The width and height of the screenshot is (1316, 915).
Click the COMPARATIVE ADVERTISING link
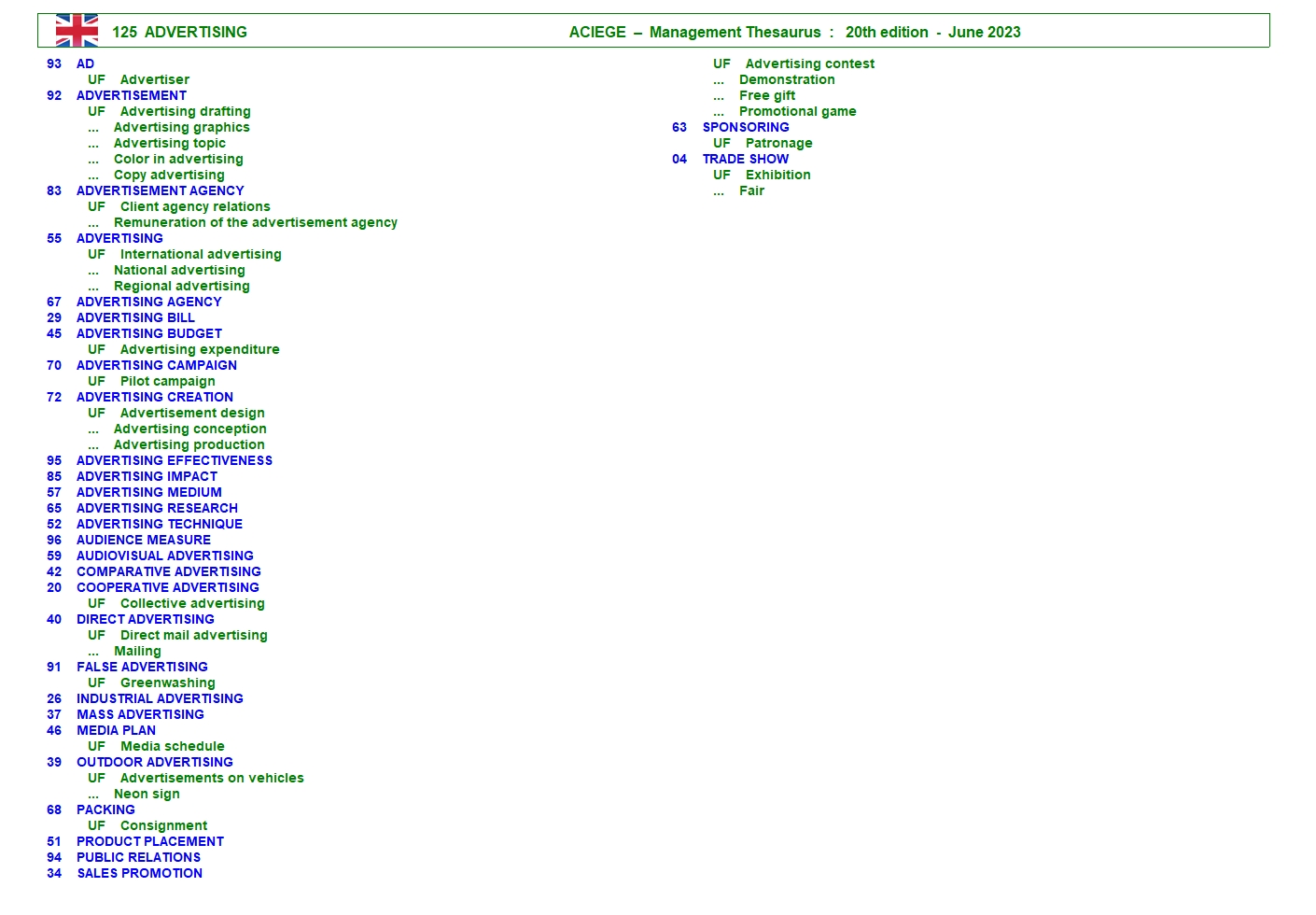click(x=168, y=571)
